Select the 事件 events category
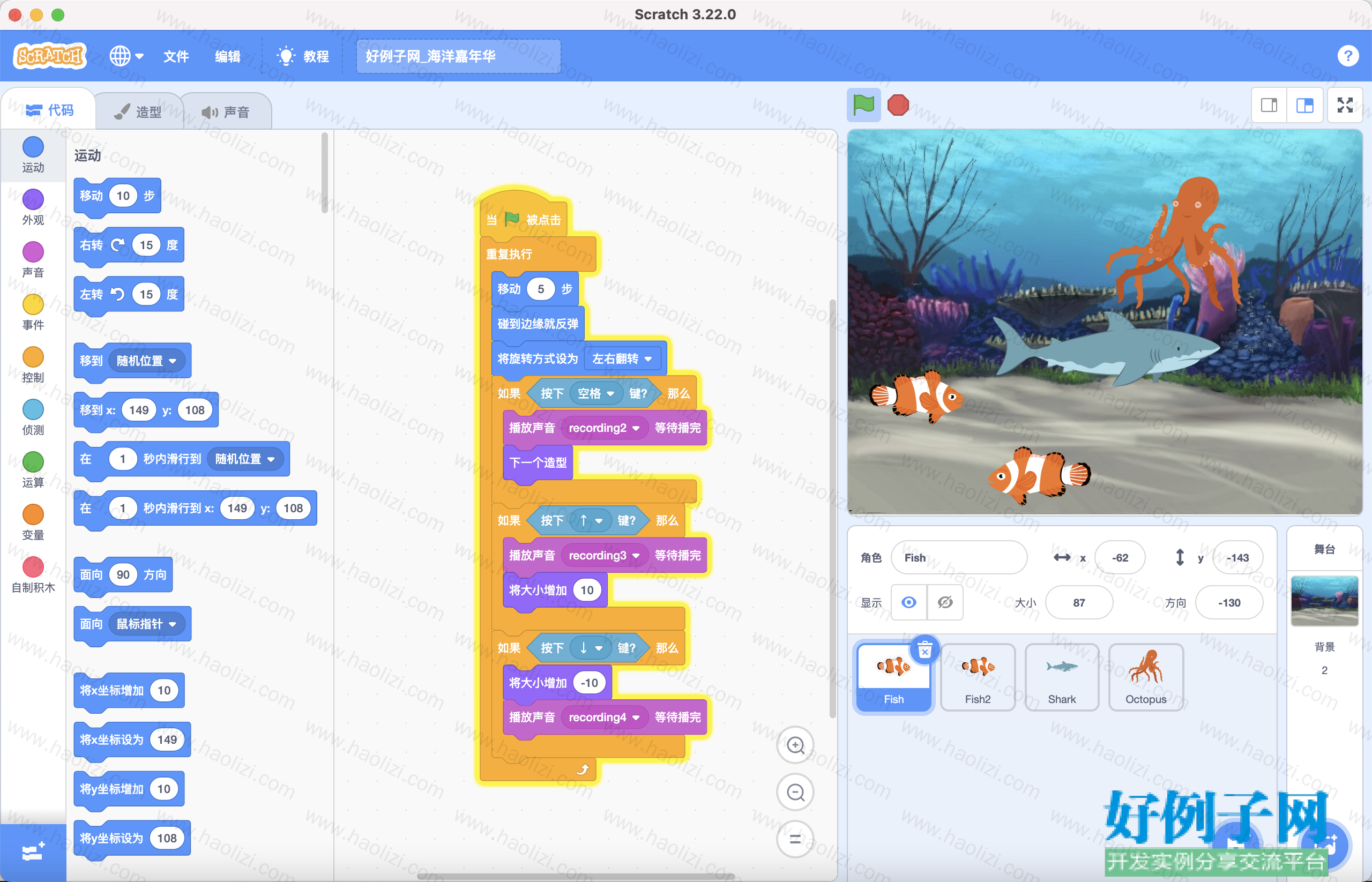 pyautogui.click(x=33, y=313)
